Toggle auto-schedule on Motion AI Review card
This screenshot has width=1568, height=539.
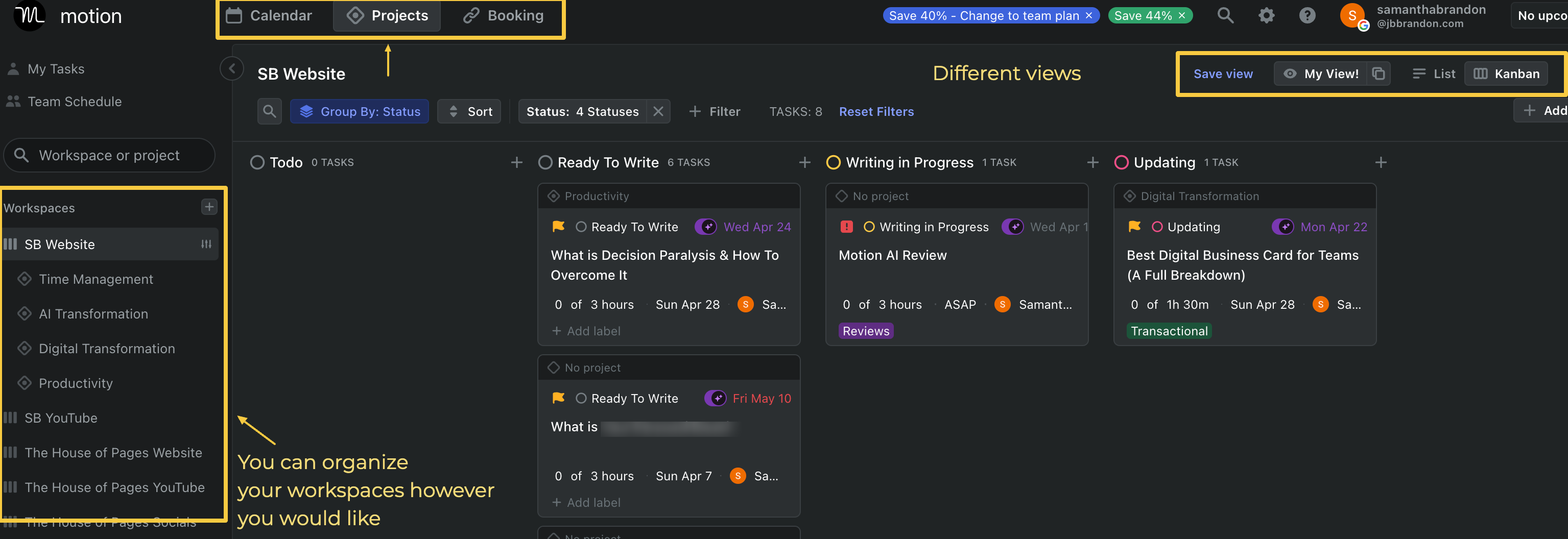(1012, 227)
